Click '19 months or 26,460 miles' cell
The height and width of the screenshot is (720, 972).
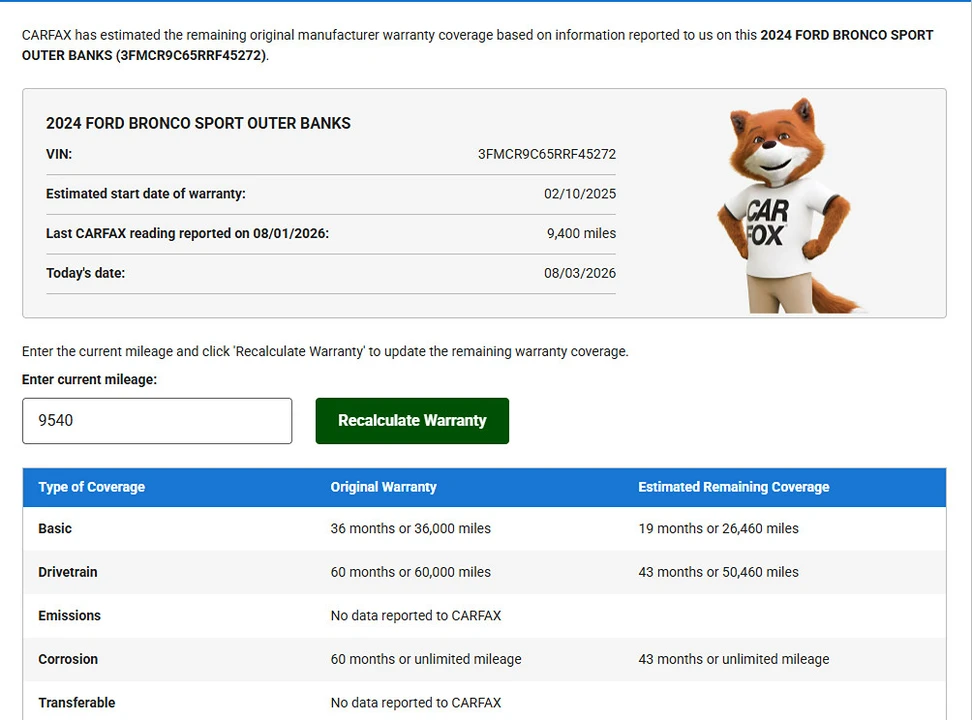coord(718,528)
